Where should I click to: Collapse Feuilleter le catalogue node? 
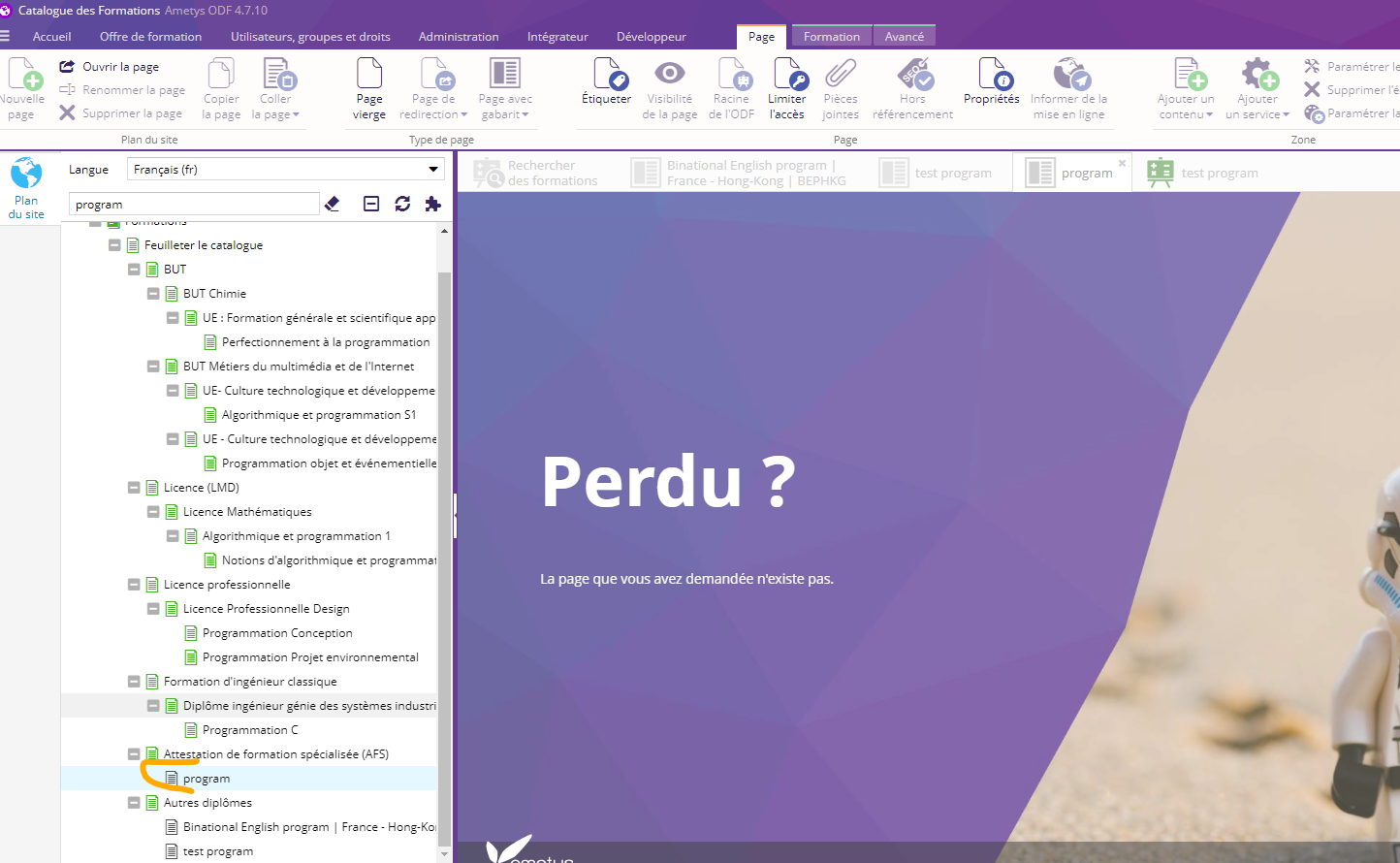click(114, 245)
